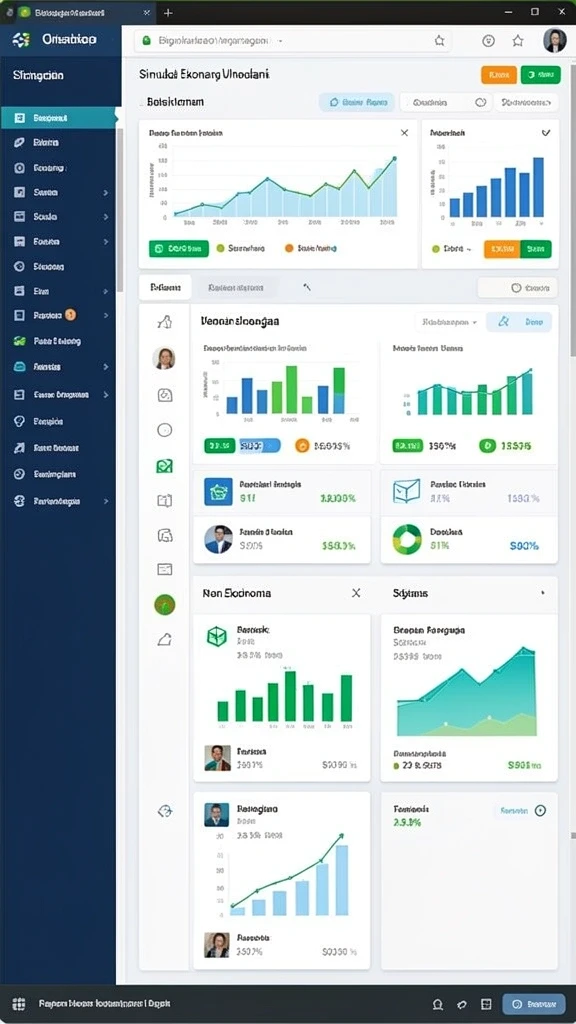
Task: Click the orange button in the page header
Action: click(499, 75)
